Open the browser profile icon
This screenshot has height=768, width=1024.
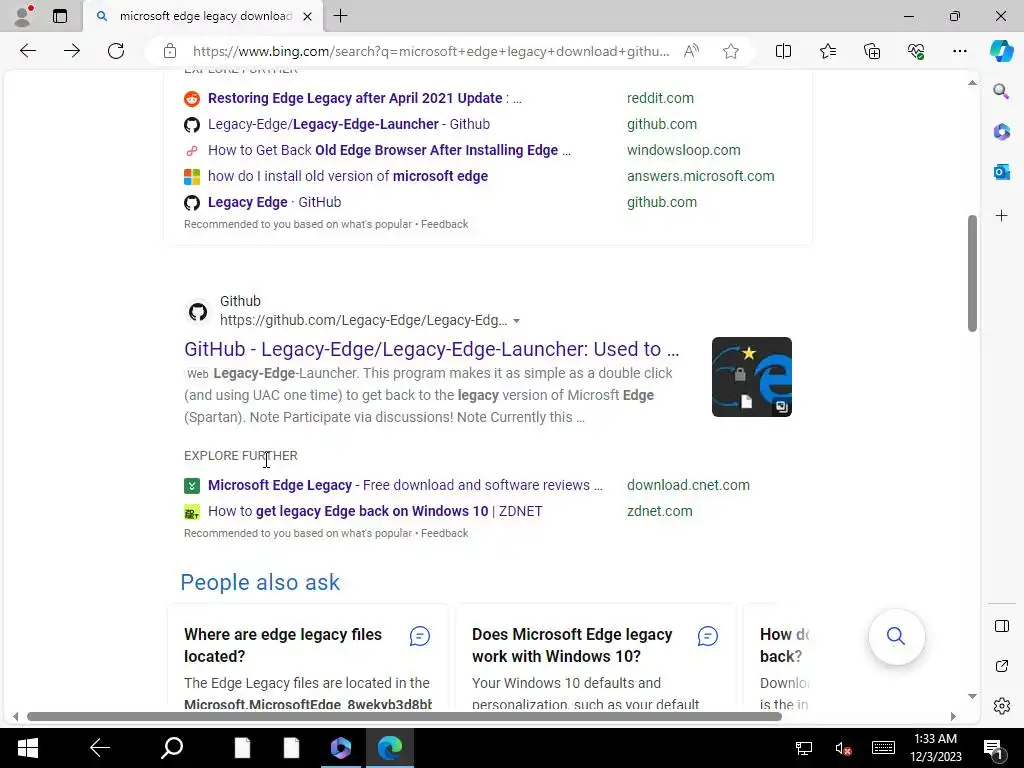24,16
